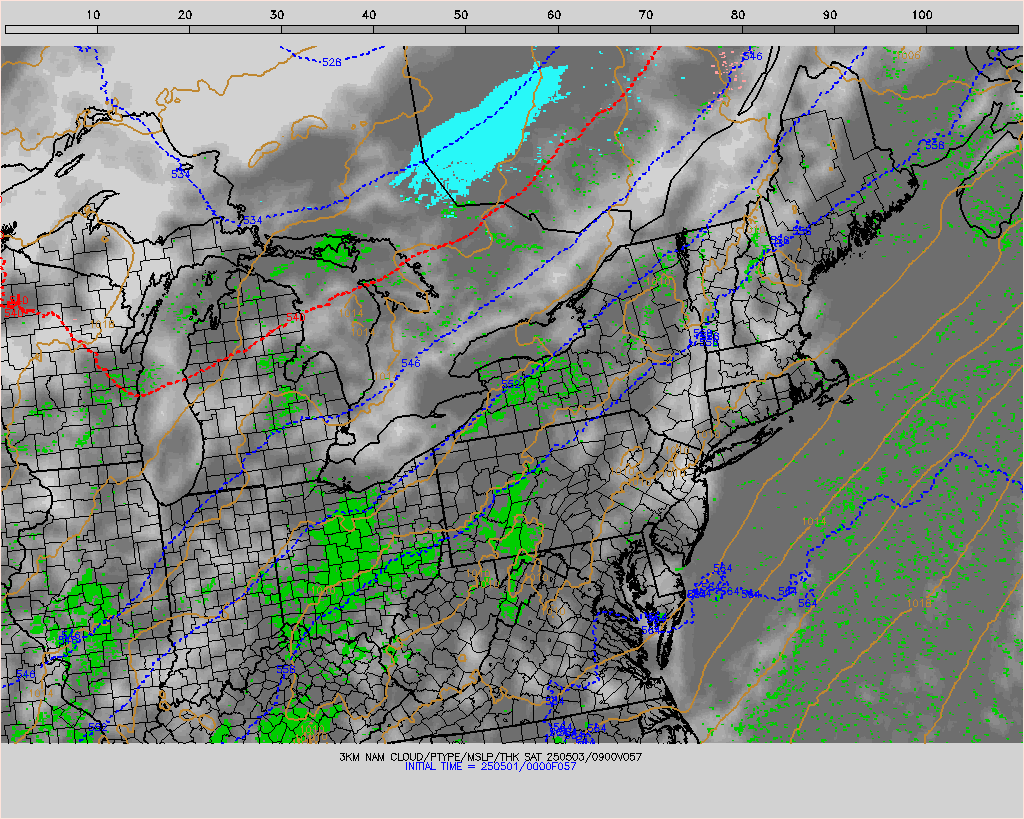Image resolution: width=1024 pixels, height=819 pixels.
Task: Click the legend scale label 30
Action: click(278, 14)
